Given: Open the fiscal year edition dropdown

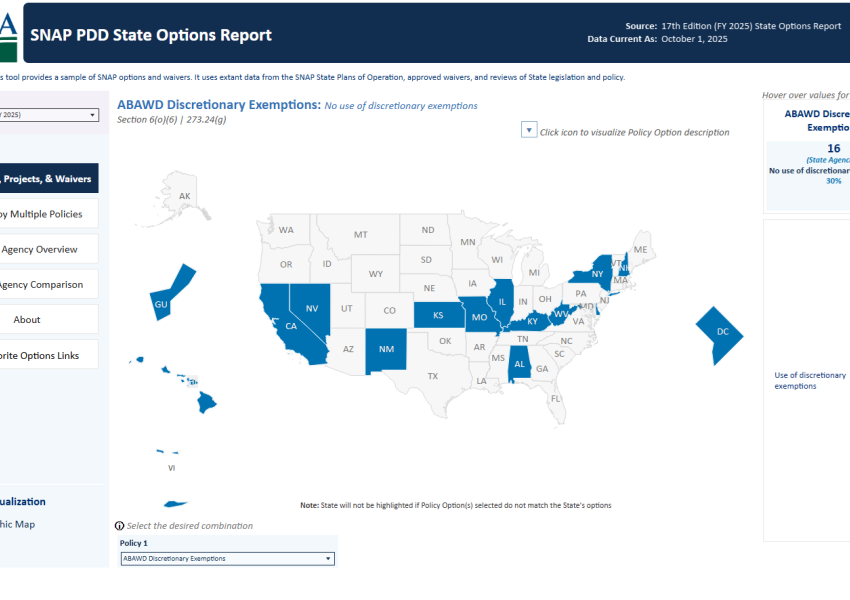Looking at the screenshot, I should [x=48, y=115].
